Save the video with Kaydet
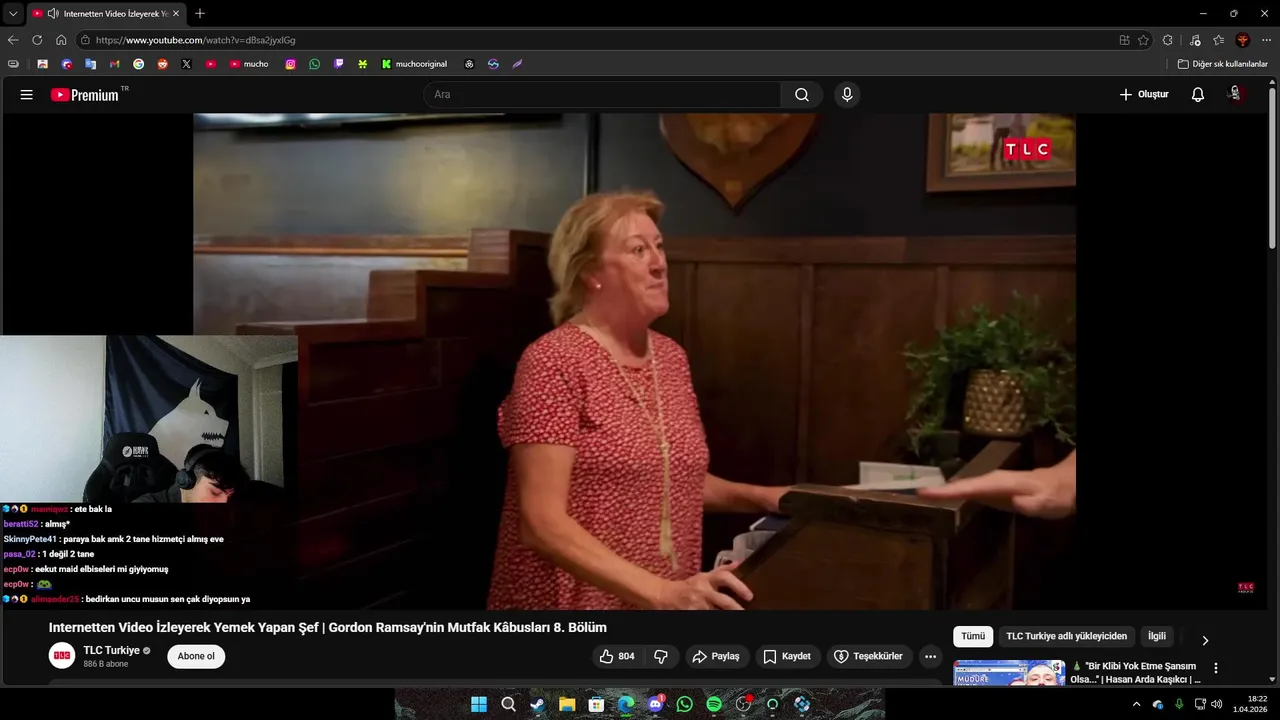This screenshot has width=1280, height=720. (x=787, y=657)
